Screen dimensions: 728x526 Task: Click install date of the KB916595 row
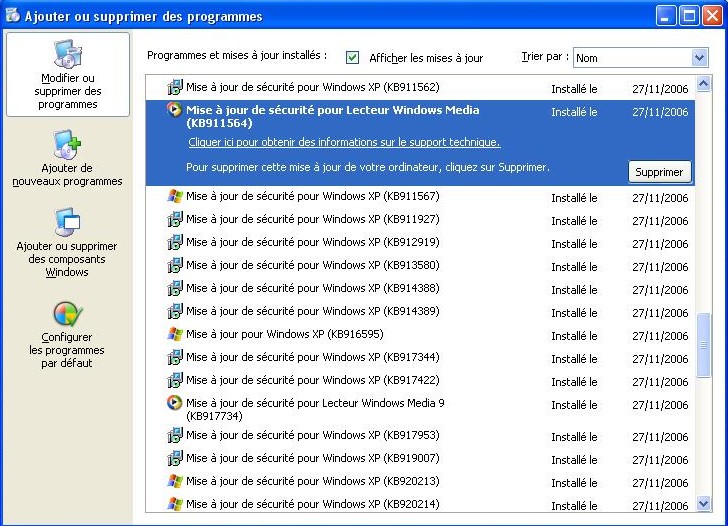(x=660, y=336)
